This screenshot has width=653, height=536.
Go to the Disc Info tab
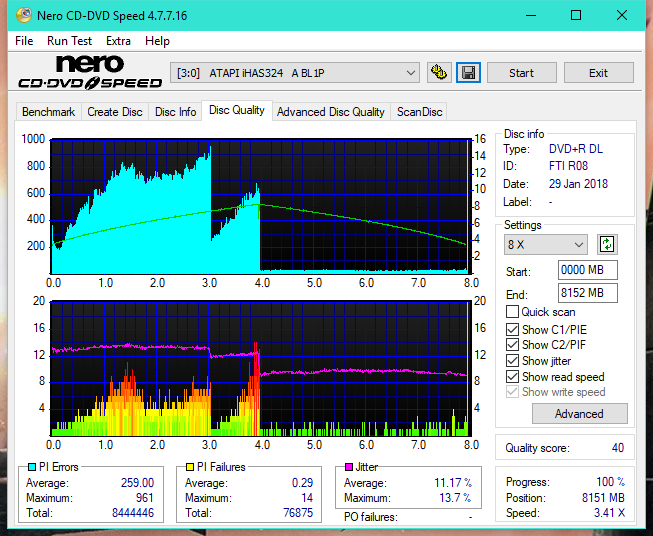(x=175, y=112)
